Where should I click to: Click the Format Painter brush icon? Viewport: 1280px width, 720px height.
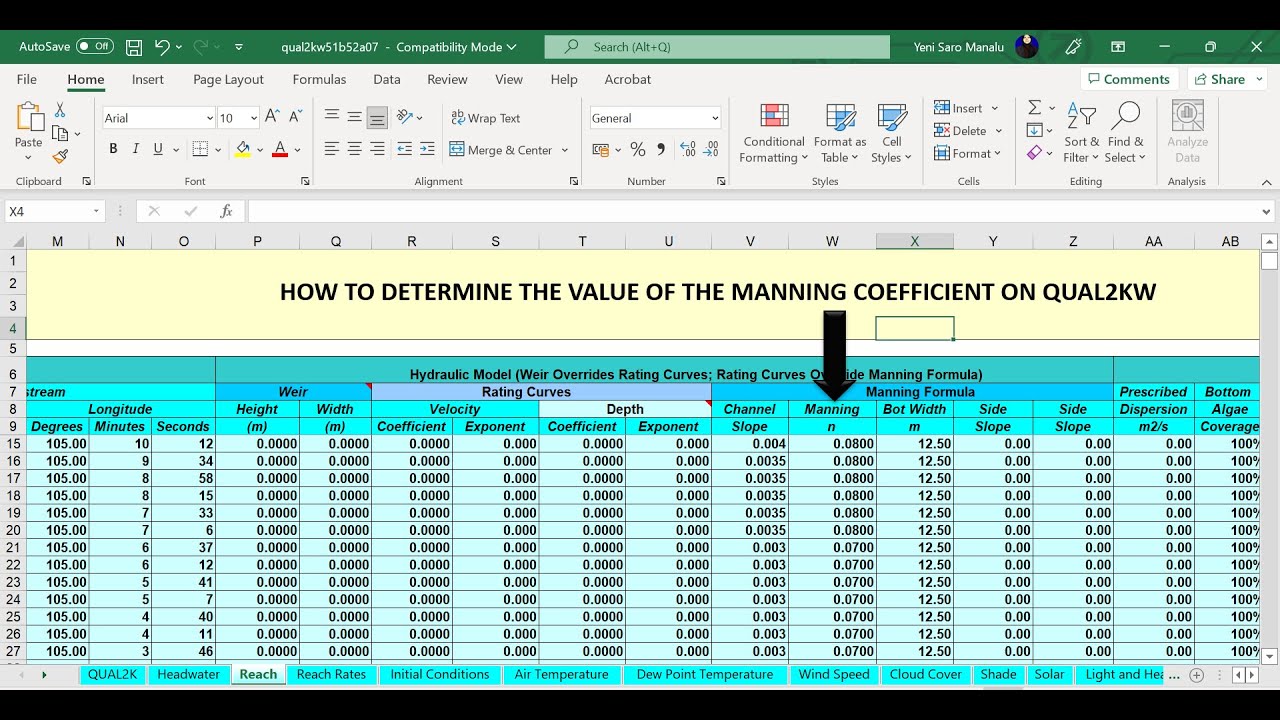[x=60, y=156]
